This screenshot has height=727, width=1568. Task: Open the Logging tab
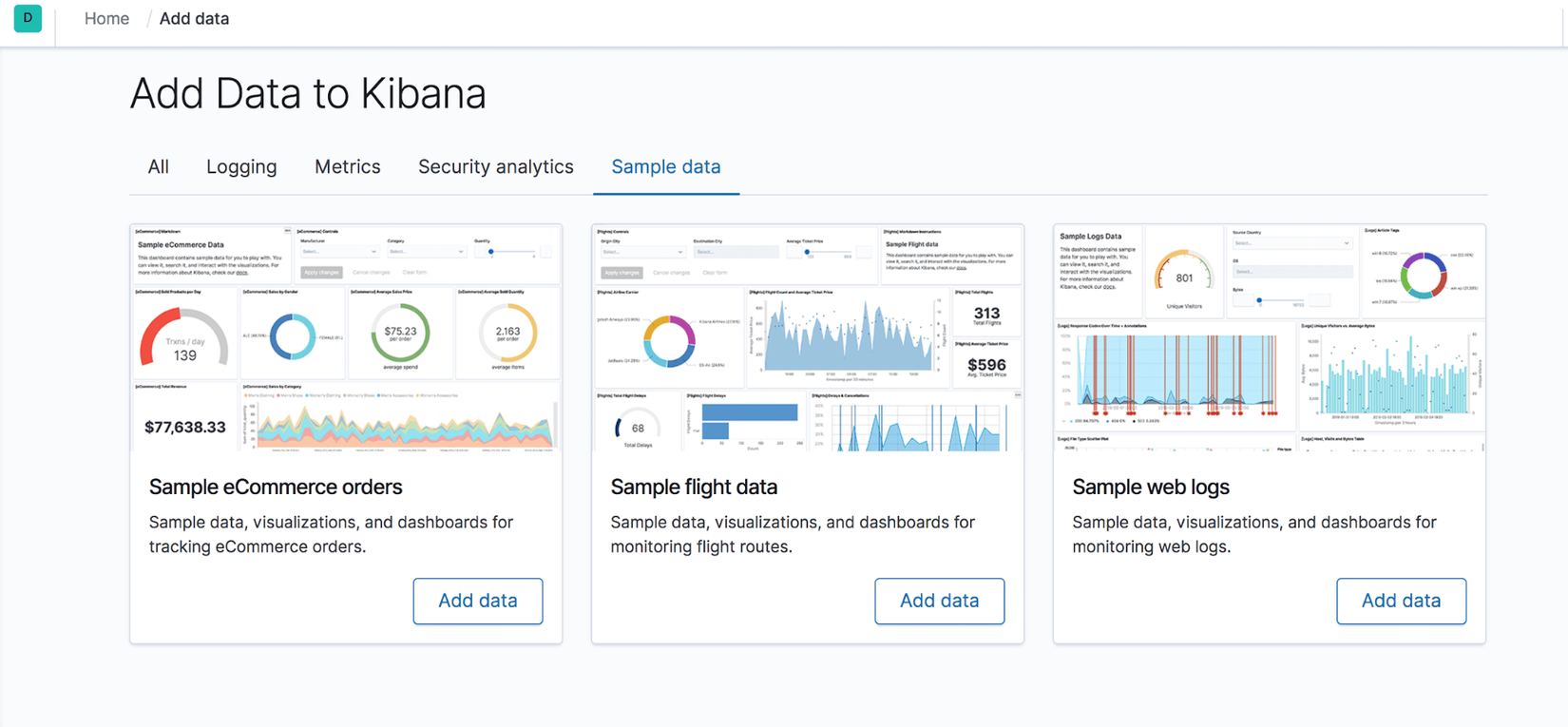coord(241,167)
